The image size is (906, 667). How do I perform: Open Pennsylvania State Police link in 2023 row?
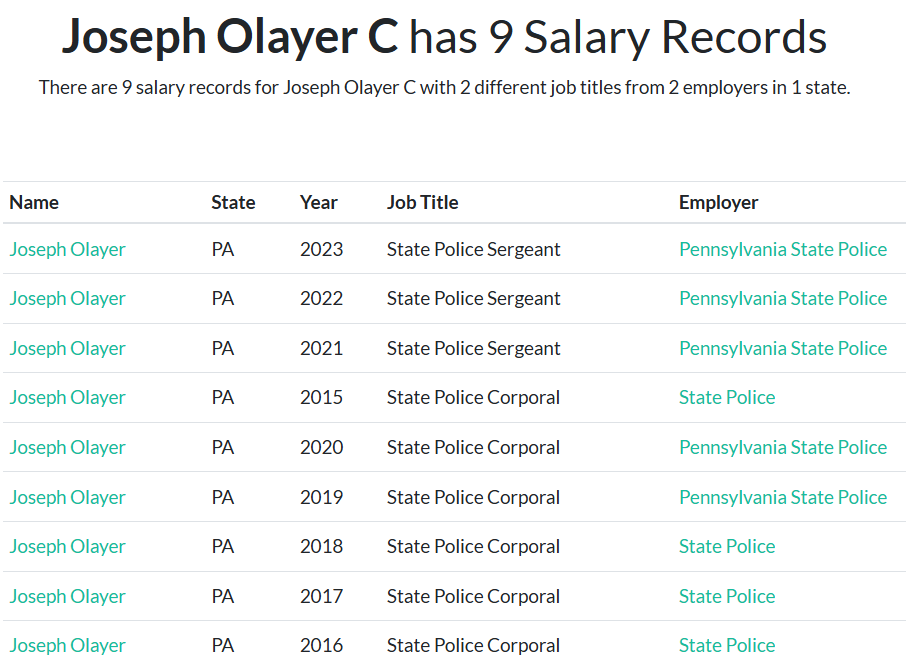[783, 249]
